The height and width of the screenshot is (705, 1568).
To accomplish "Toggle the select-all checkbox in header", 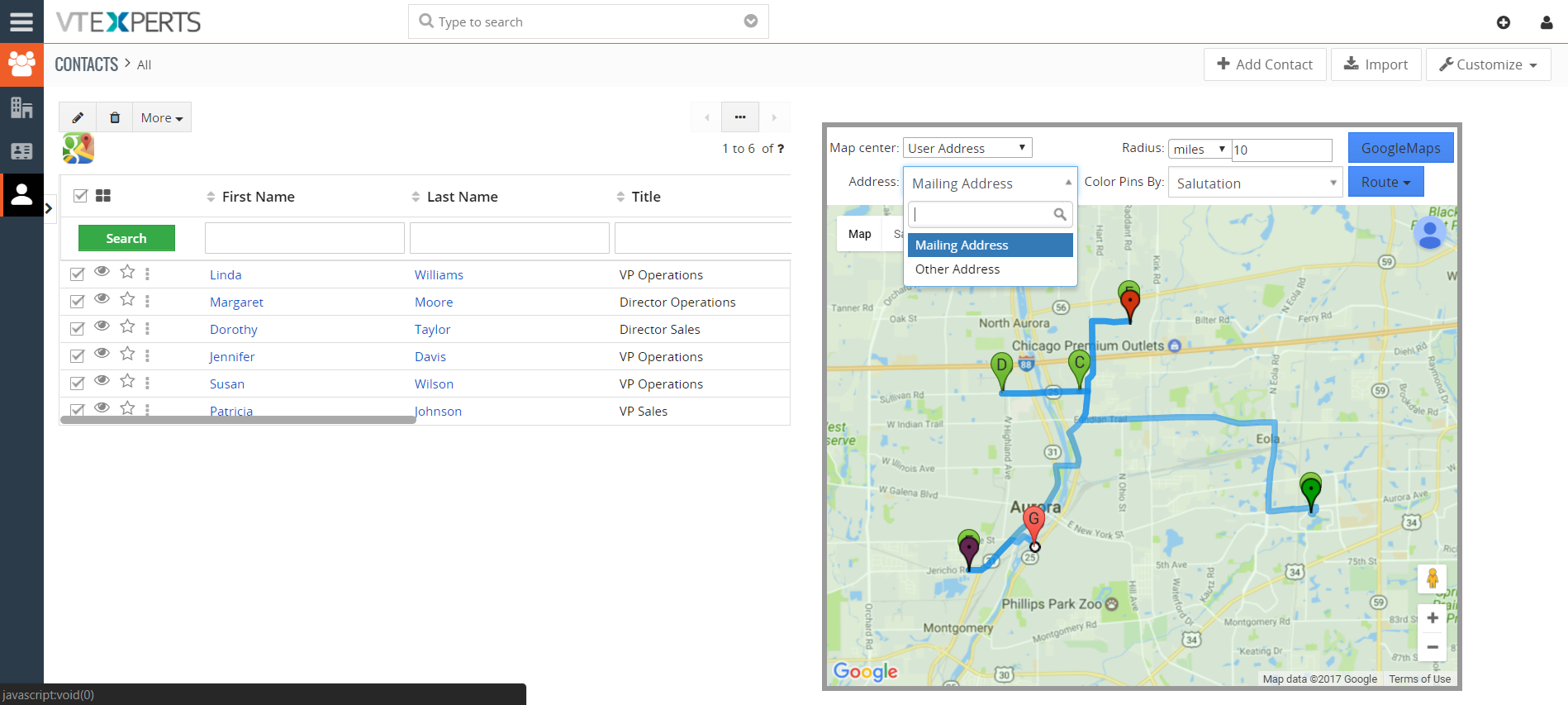I will click(x=80, y=196).
